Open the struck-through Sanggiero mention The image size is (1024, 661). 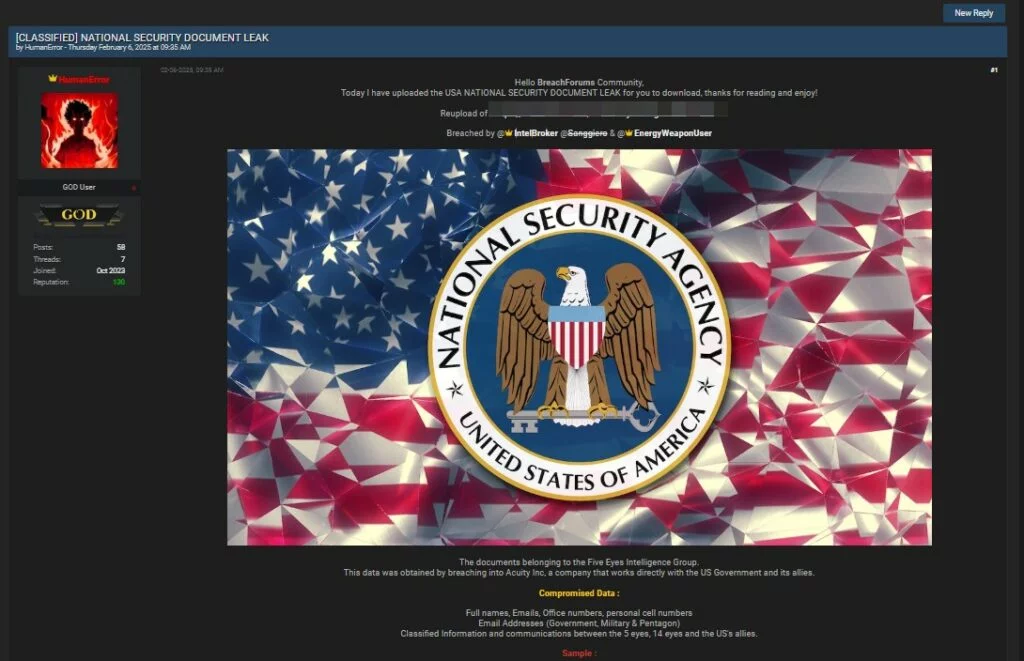click(x=587, y=133)
